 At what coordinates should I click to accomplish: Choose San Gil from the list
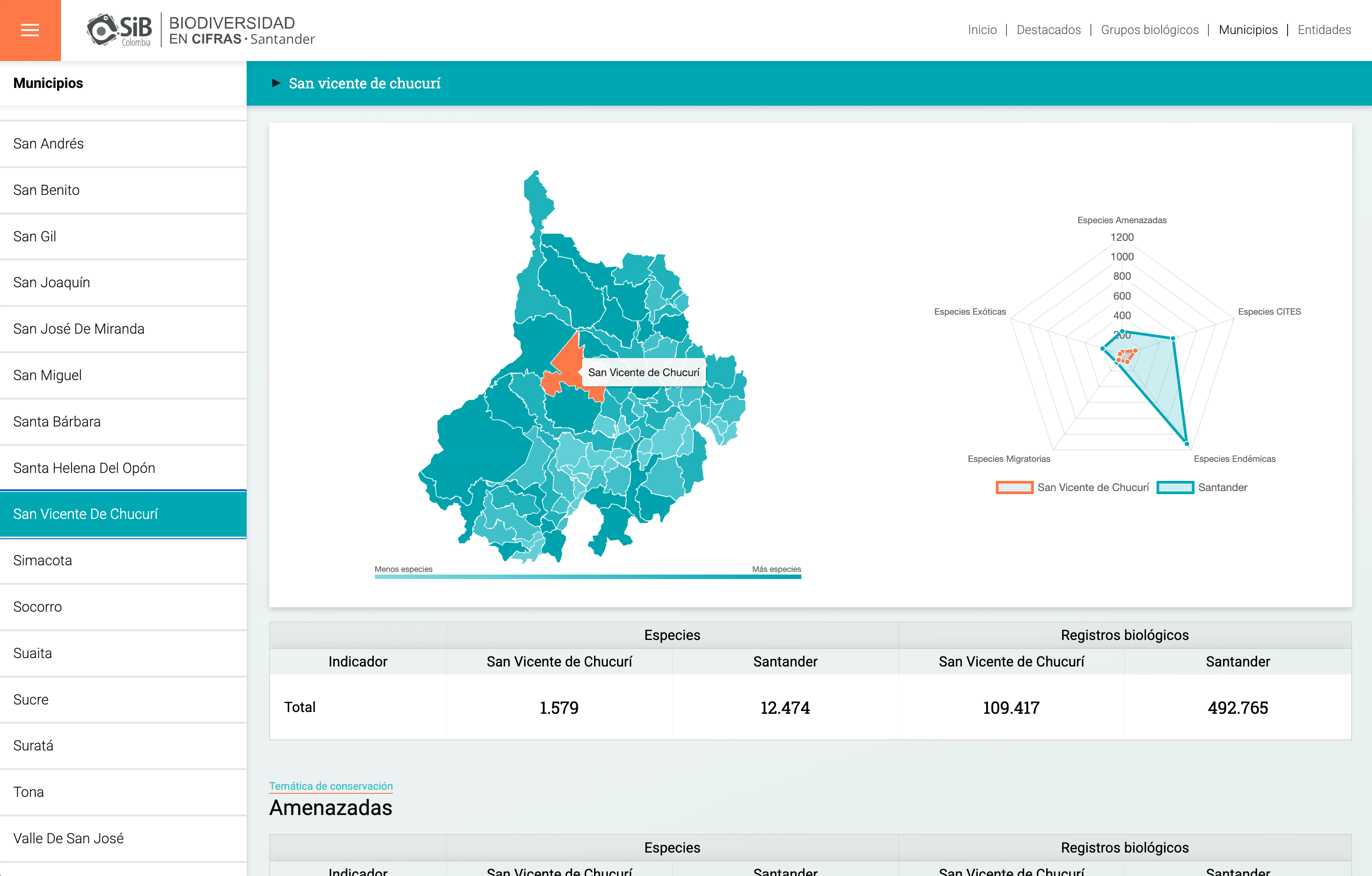123,236
